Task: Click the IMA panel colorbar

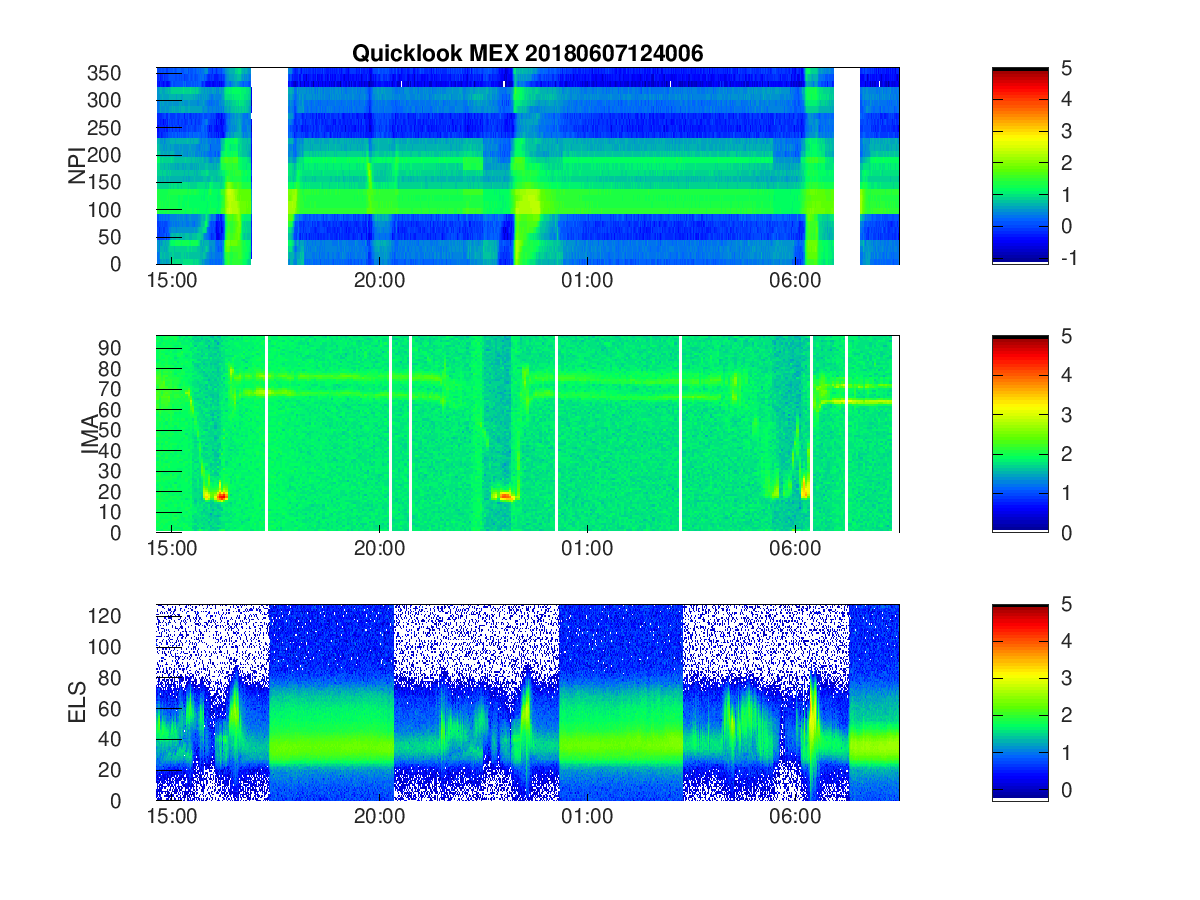Action: [x=1020, y=434]
